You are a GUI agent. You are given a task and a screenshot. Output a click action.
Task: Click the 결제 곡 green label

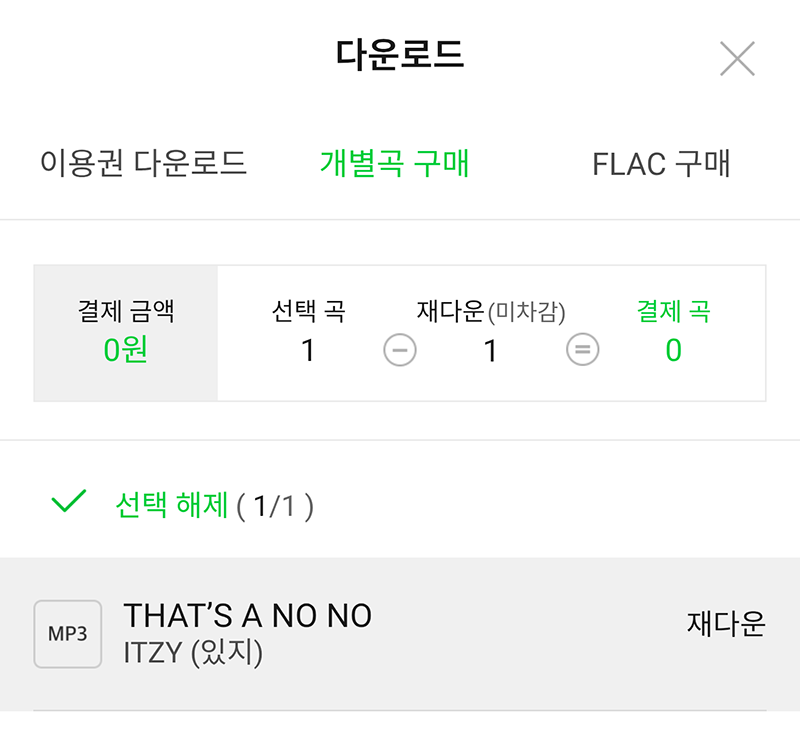pos(673,311)
